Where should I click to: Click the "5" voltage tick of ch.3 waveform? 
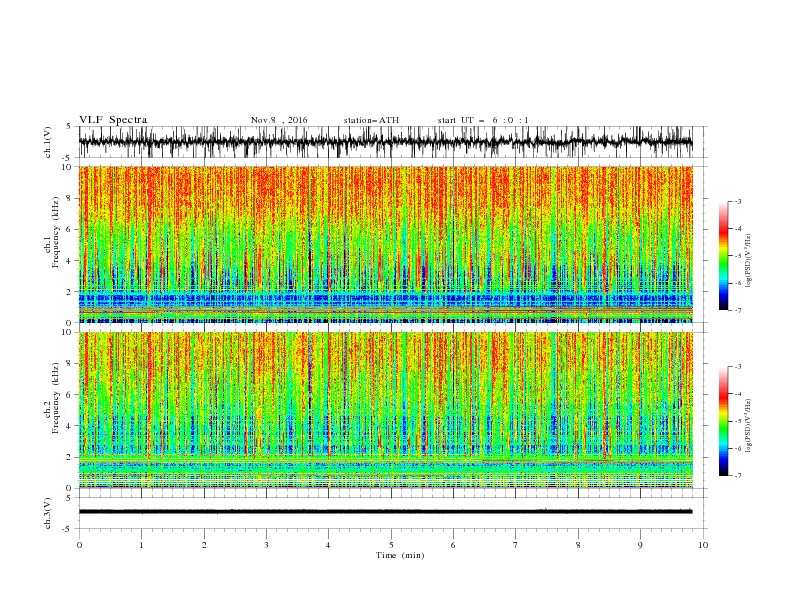[x=69, y=498]
